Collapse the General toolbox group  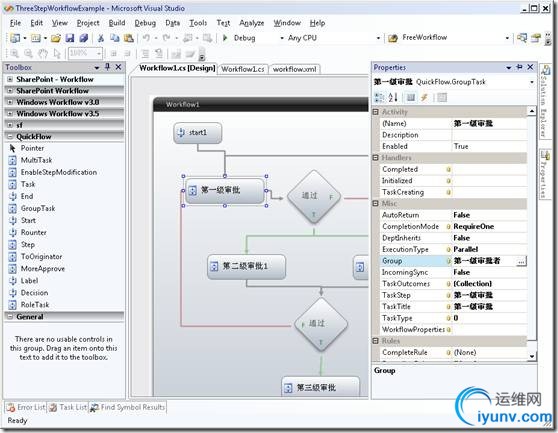10,317
